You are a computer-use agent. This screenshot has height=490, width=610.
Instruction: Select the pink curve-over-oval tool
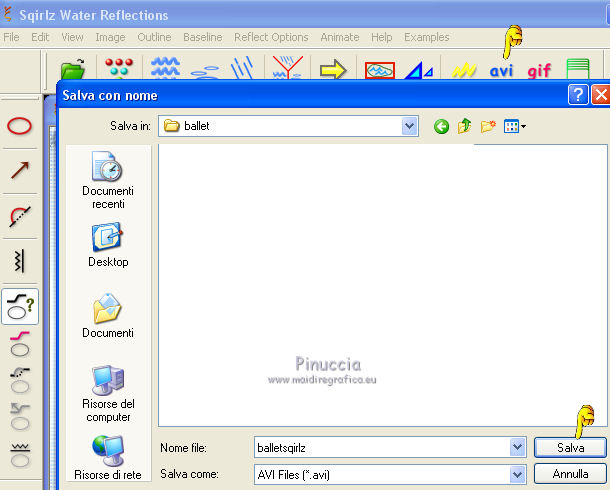[20, 345]
